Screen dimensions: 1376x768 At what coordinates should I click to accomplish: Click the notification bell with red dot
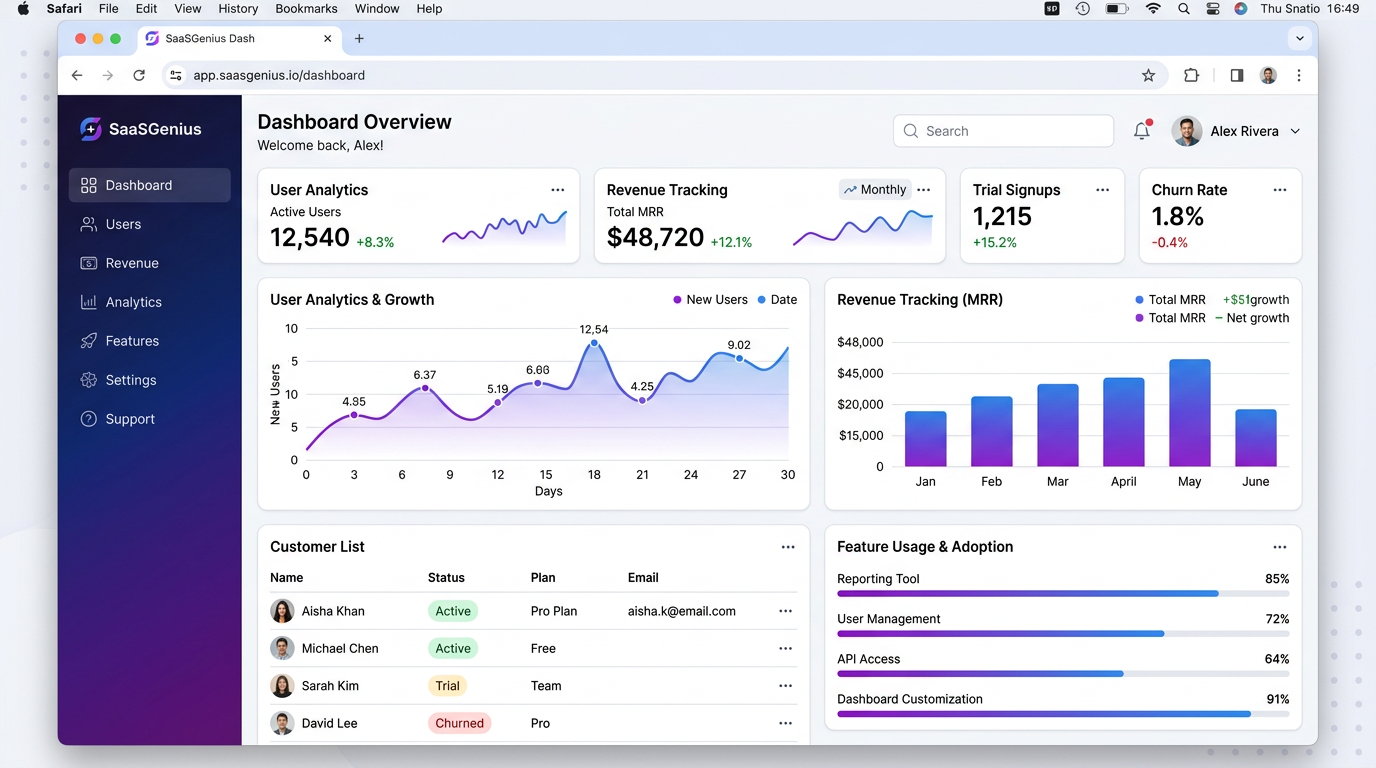[1141, 130]
